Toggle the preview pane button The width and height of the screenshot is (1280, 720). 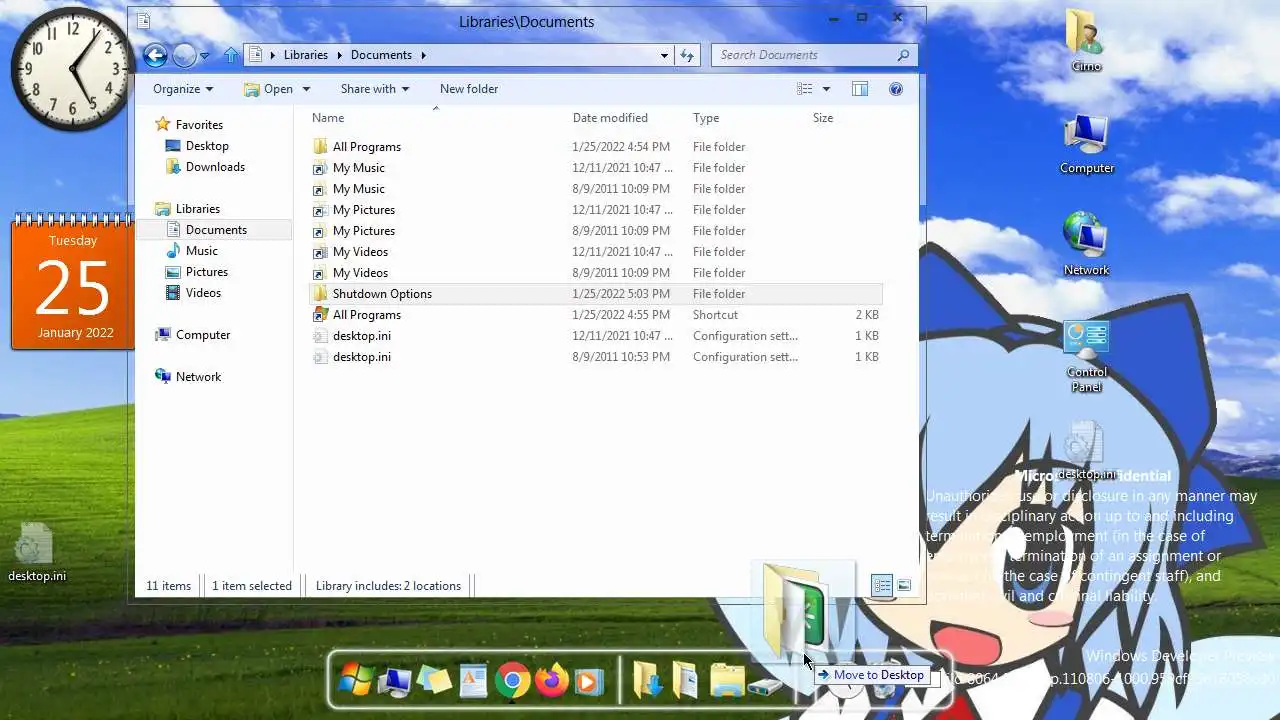pyautogui.click(x=860, y=89)
